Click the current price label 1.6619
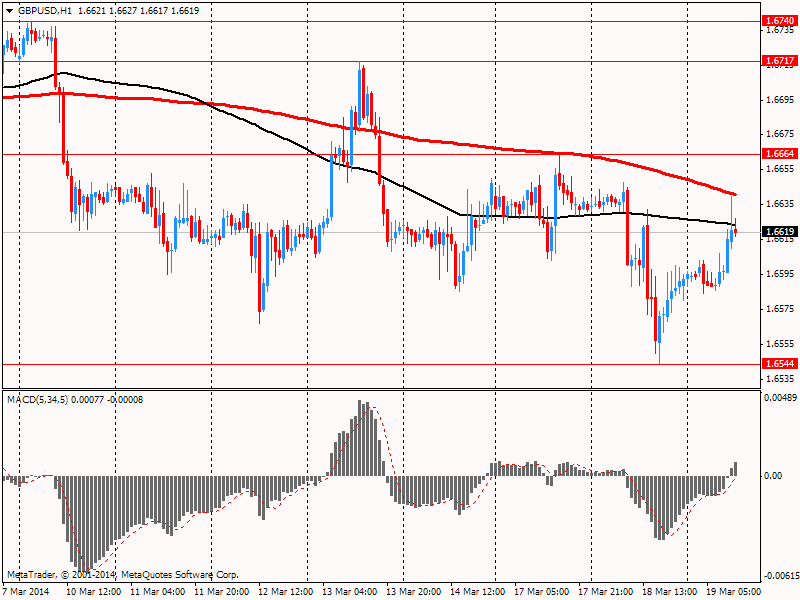Image resolution: width=800 pixels, height=600 pixels. (x=779, y=232)
